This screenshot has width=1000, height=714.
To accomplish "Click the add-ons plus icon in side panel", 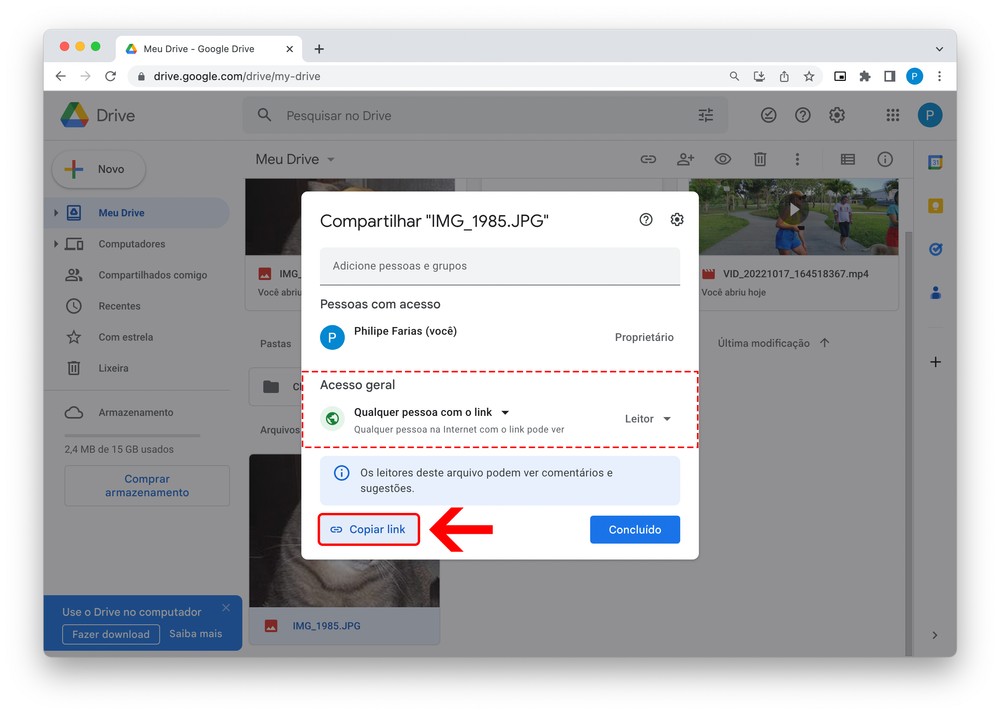I will tap(936, 362).
